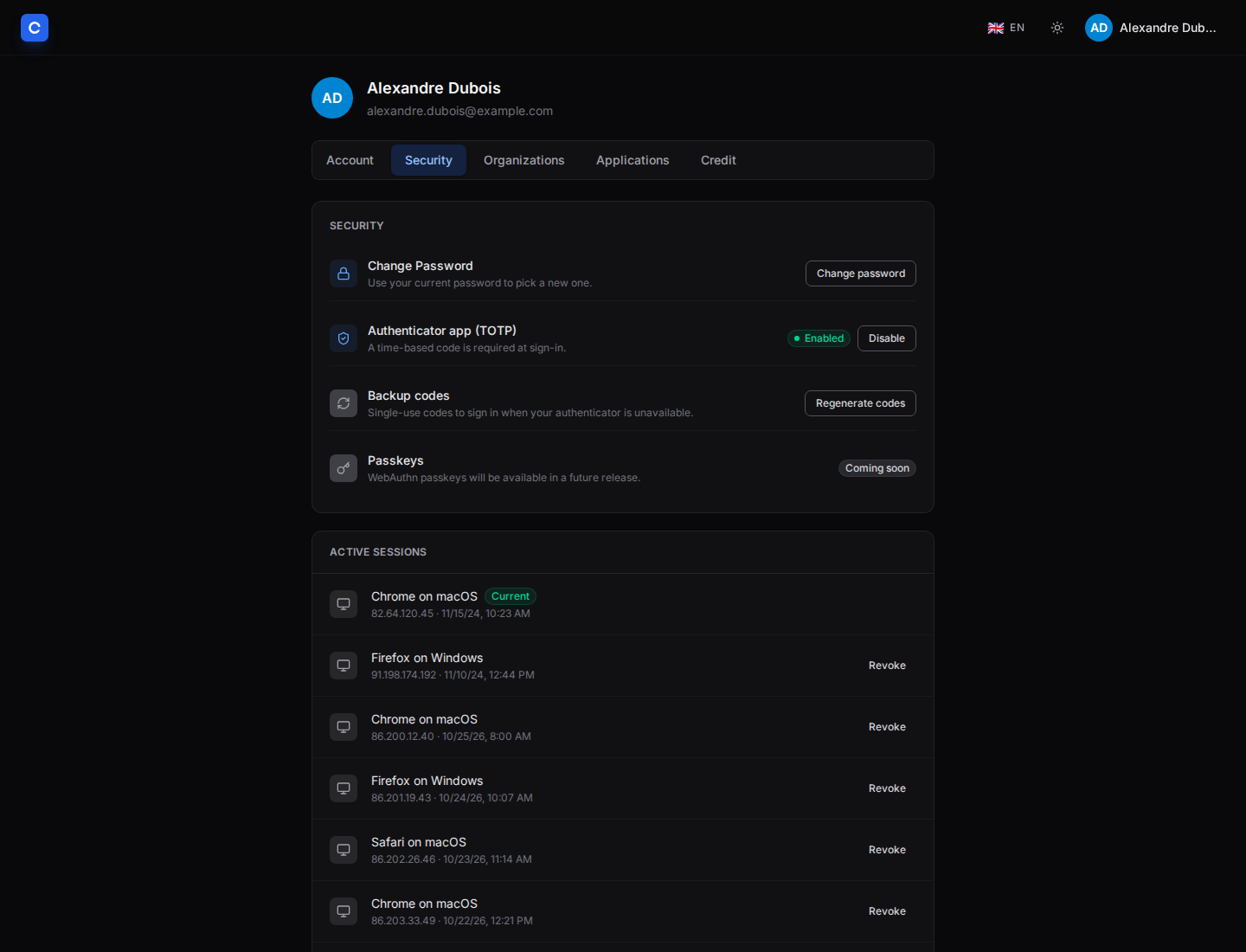Click the monitor icon for current Chrome session
This screenshot has height=952, width=1246.
click(344, 604)
